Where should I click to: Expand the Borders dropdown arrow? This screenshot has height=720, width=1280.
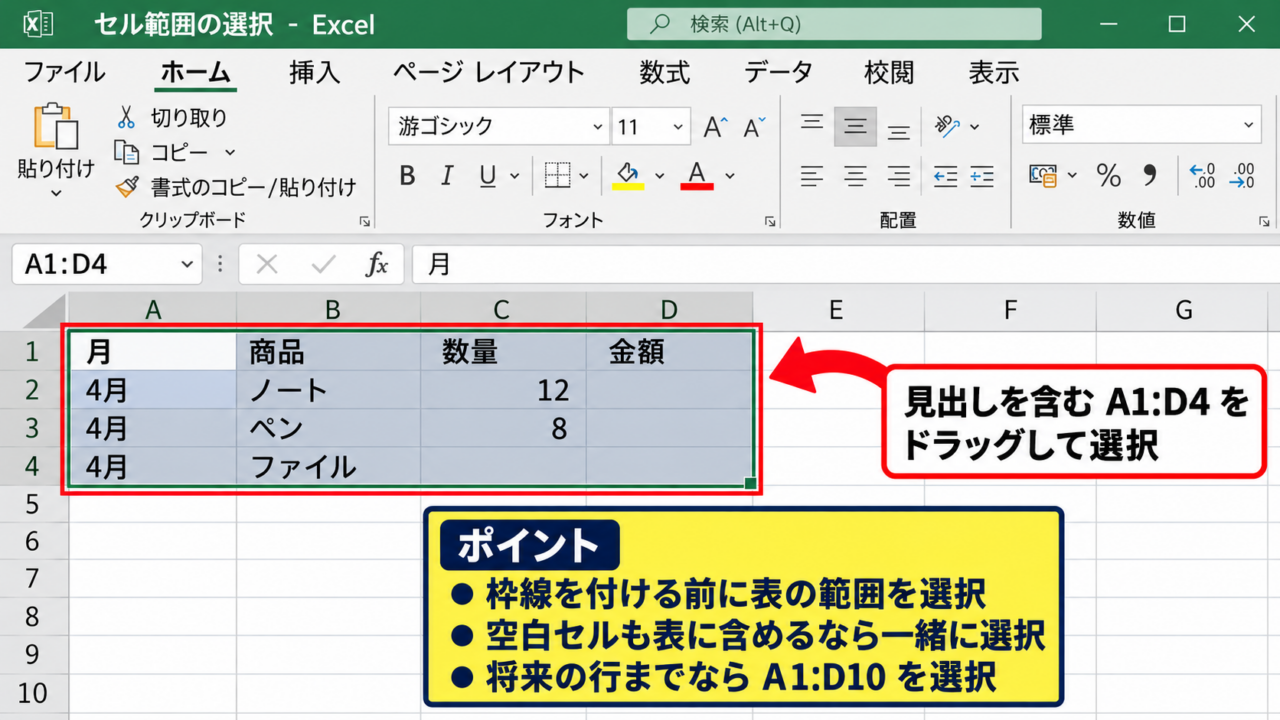(584, 176)
